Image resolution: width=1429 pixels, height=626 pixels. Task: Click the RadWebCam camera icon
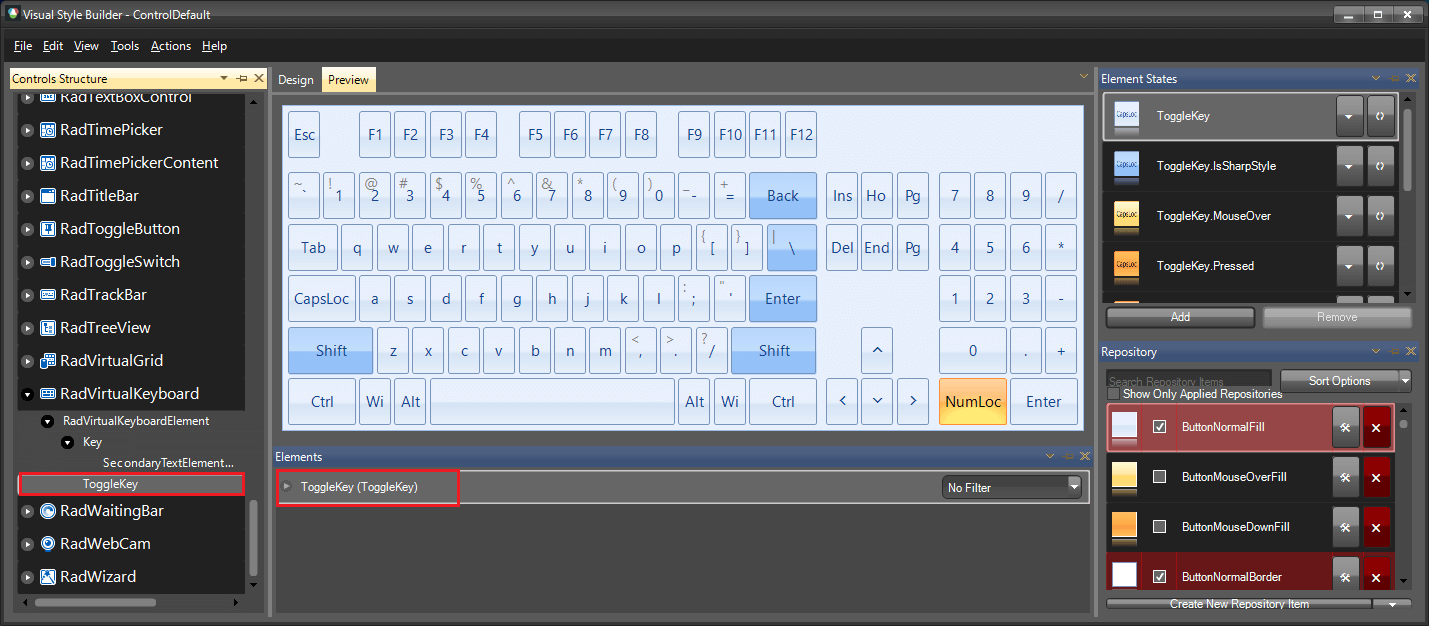[x=47, y=543]
